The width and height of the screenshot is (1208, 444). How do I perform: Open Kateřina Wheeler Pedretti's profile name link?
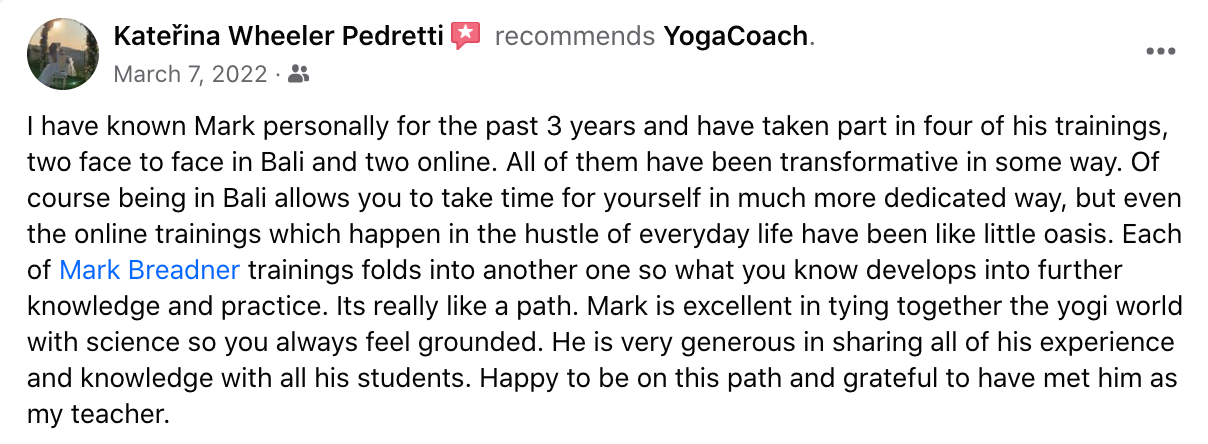click(279, 37)
